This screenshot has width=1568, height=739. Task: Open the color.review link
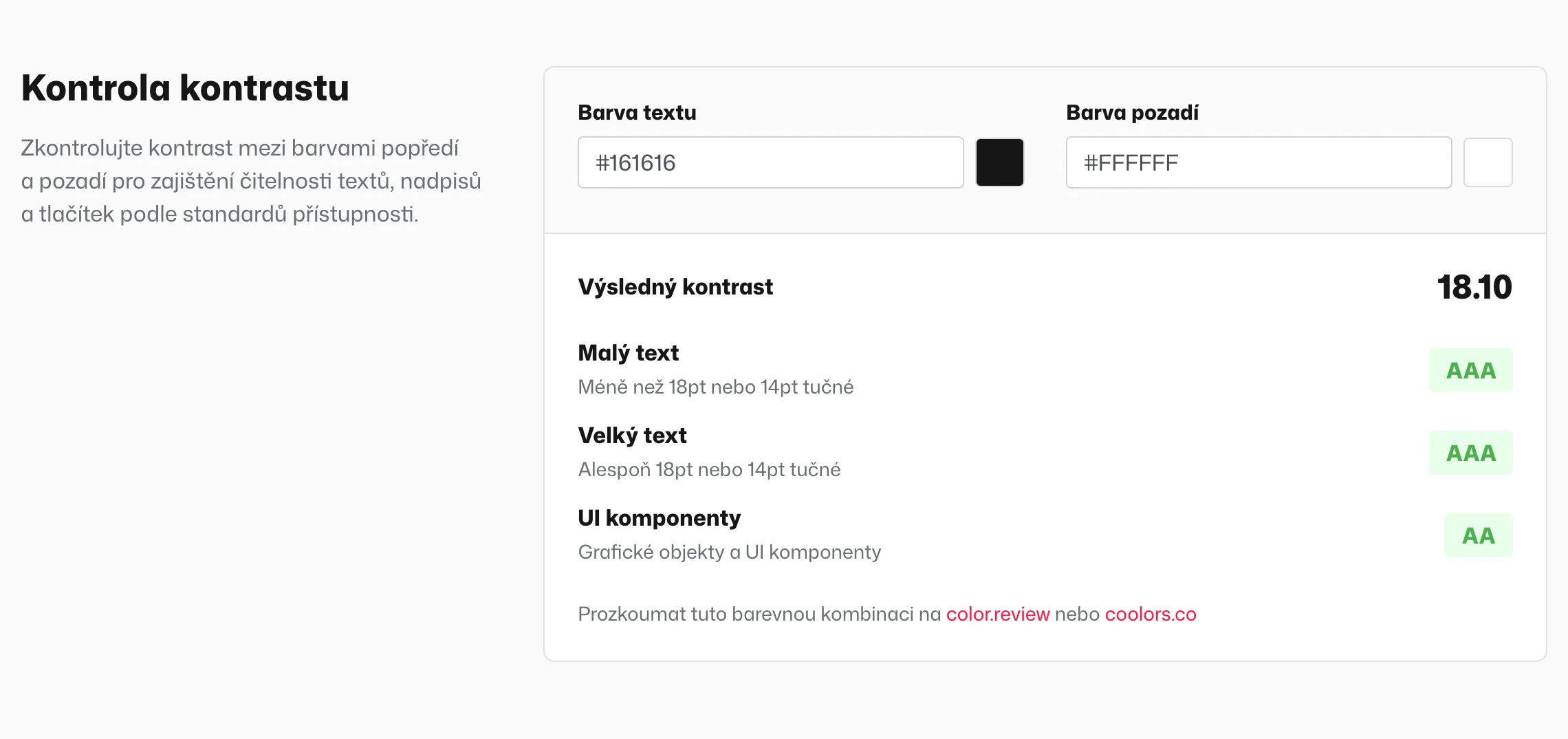[998, 614]
